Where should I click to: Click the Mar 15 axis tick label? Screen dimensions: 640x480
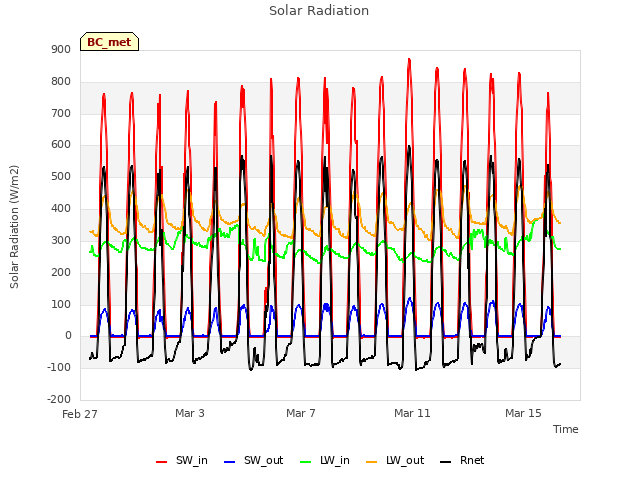click(x=523, y=413)
